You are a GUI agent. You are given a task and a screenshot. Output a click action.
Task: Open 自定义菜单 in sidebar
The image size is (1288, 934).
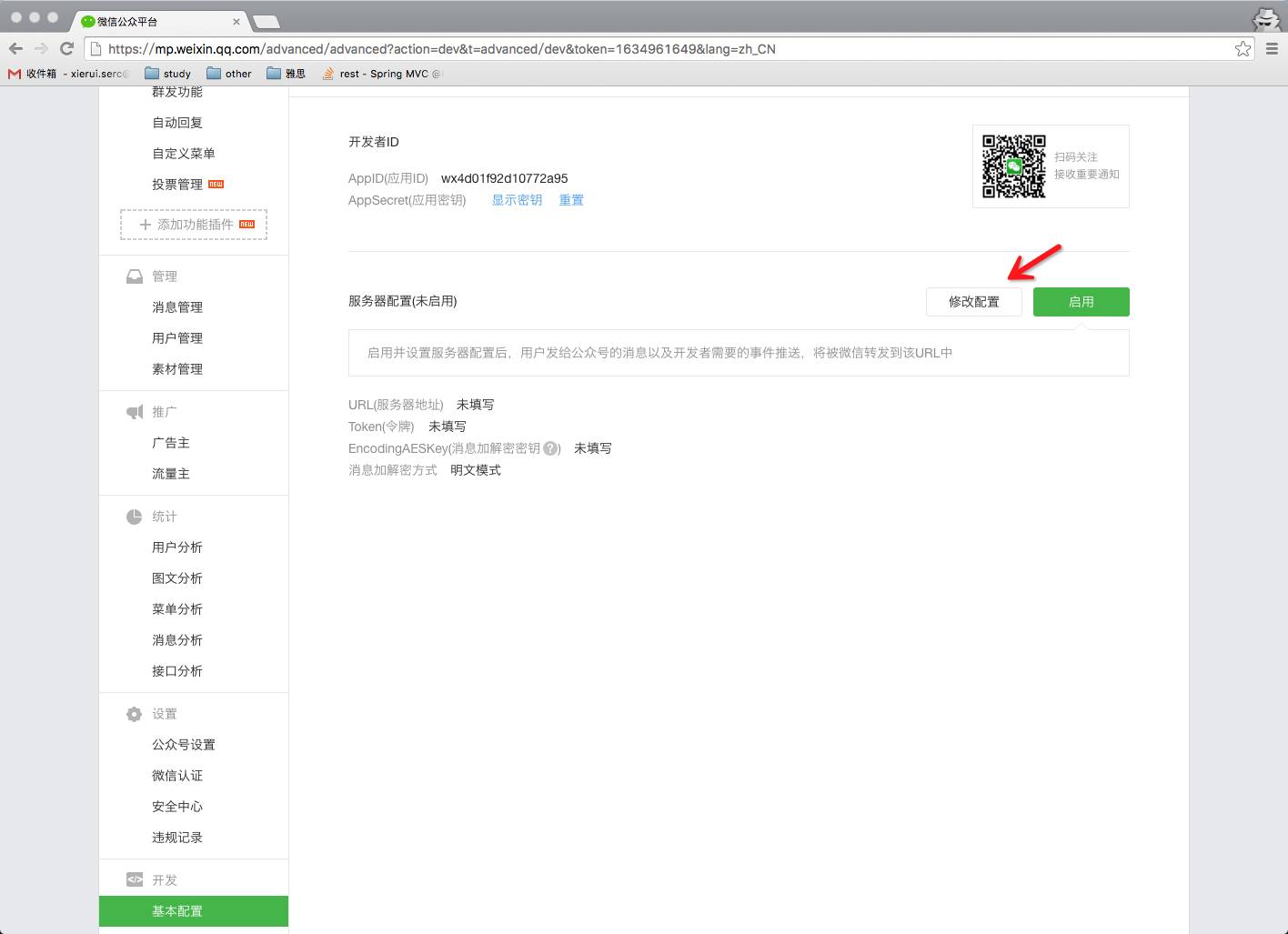click(x=184, y=154)
